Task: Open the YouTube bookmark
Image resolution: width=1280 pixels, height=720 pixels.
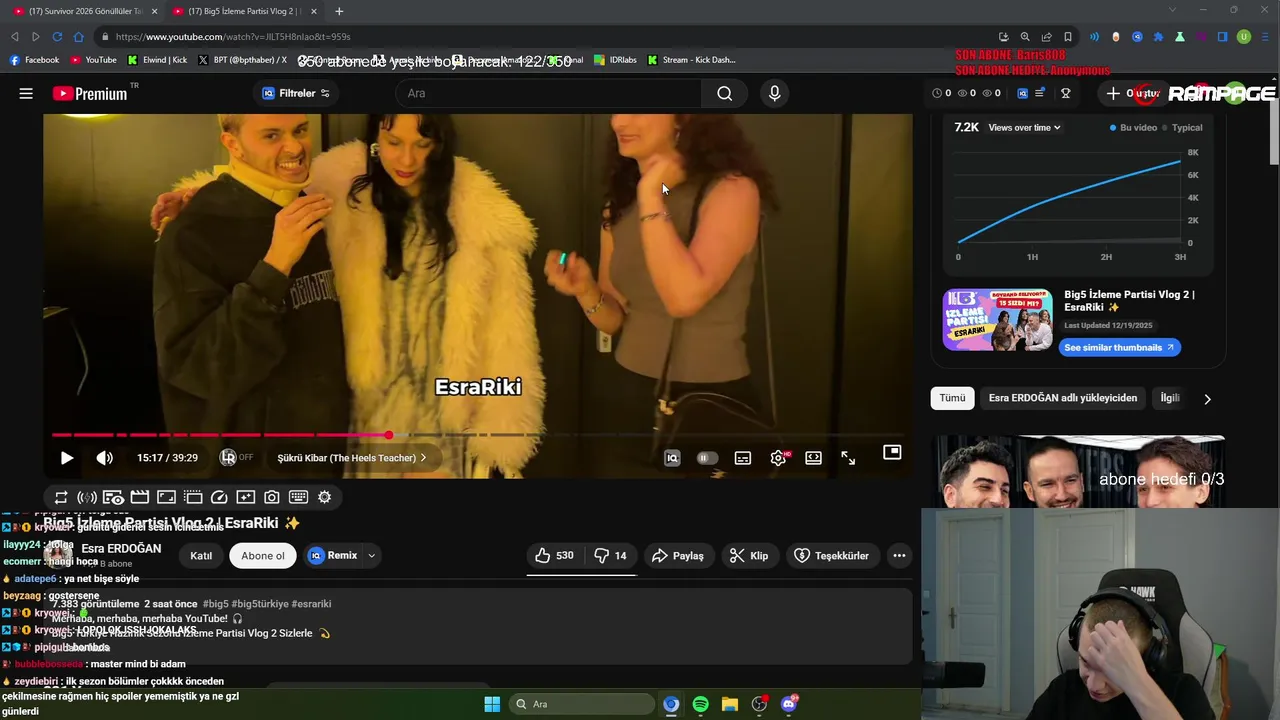Action: coord(93,60)
